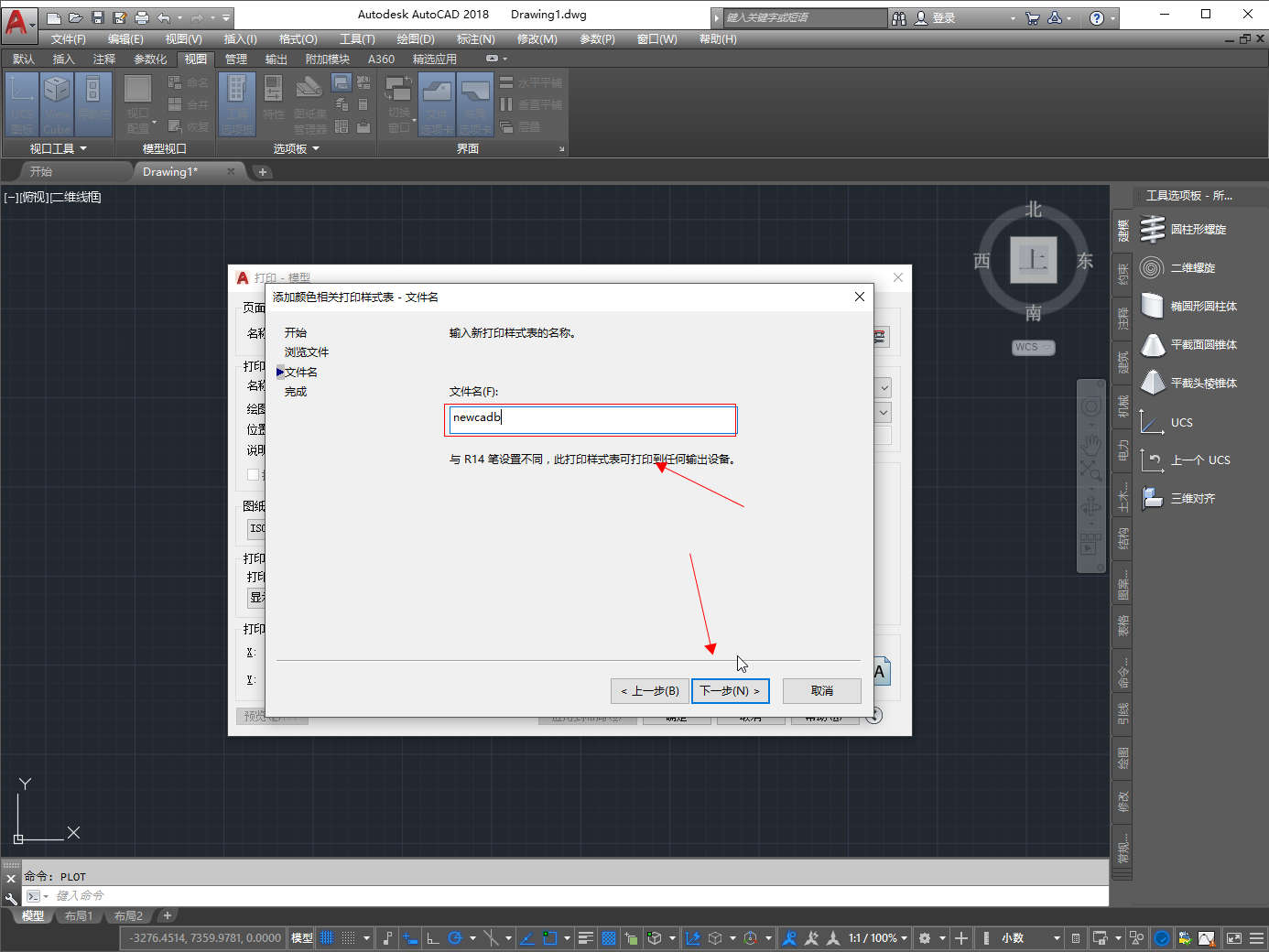Expand the 视口工具 panel dropdown
1269x952 pixels.
click(x=58, y=148)
